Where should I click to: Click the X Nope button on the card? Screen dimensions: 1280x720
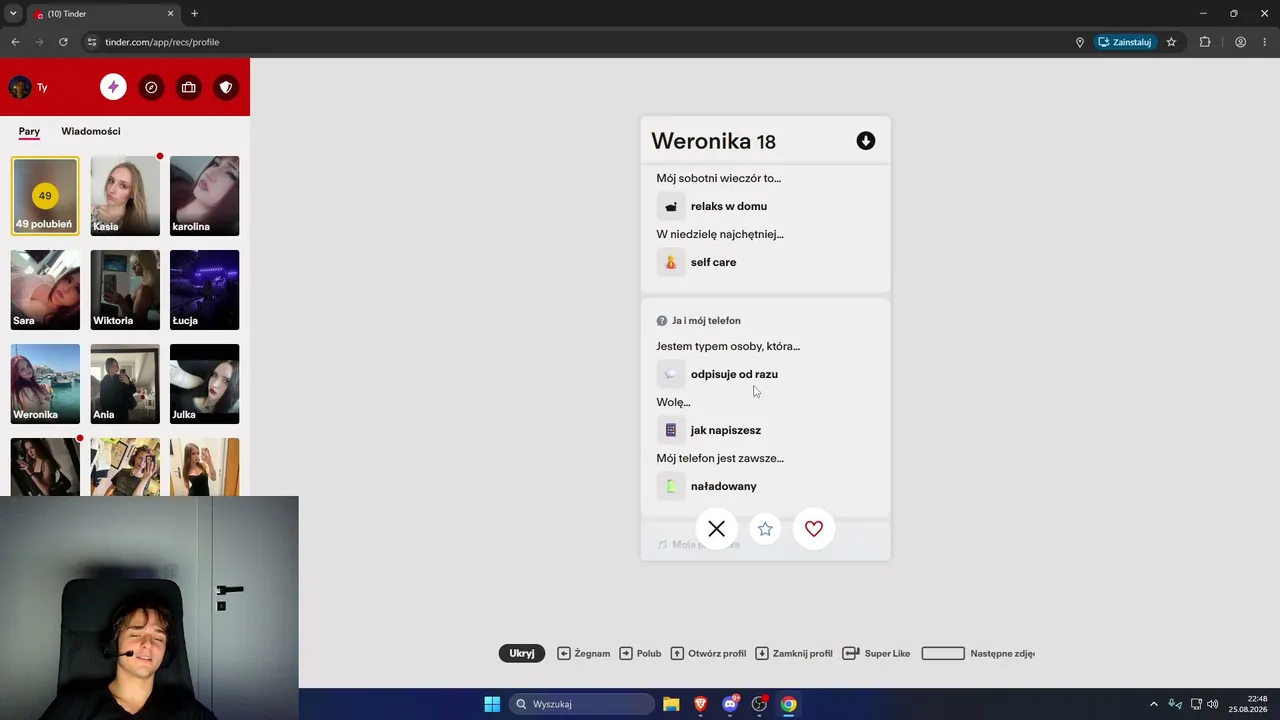click(x=717, y=529)
